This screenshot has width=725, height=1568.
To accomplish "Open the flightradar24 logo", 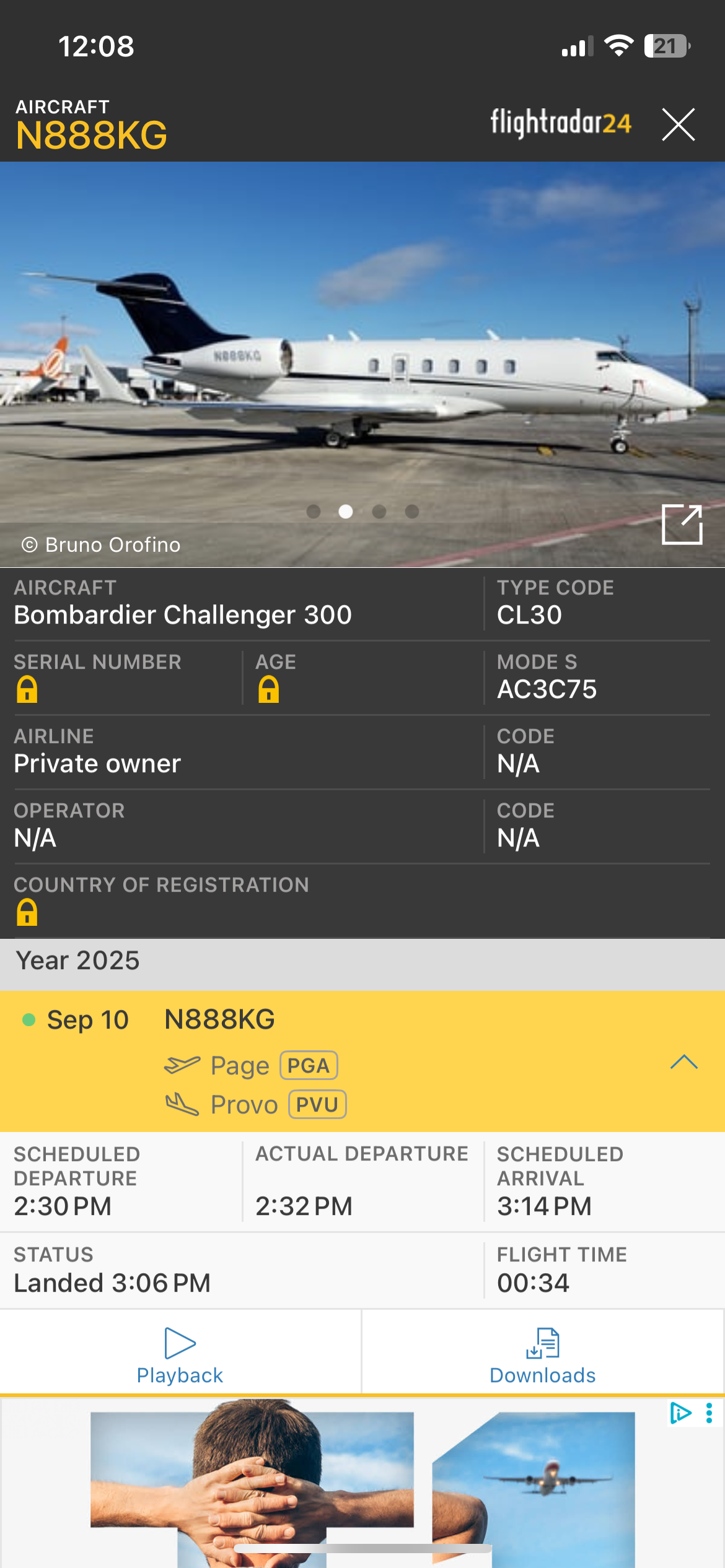I will click(x=561, y=122).
